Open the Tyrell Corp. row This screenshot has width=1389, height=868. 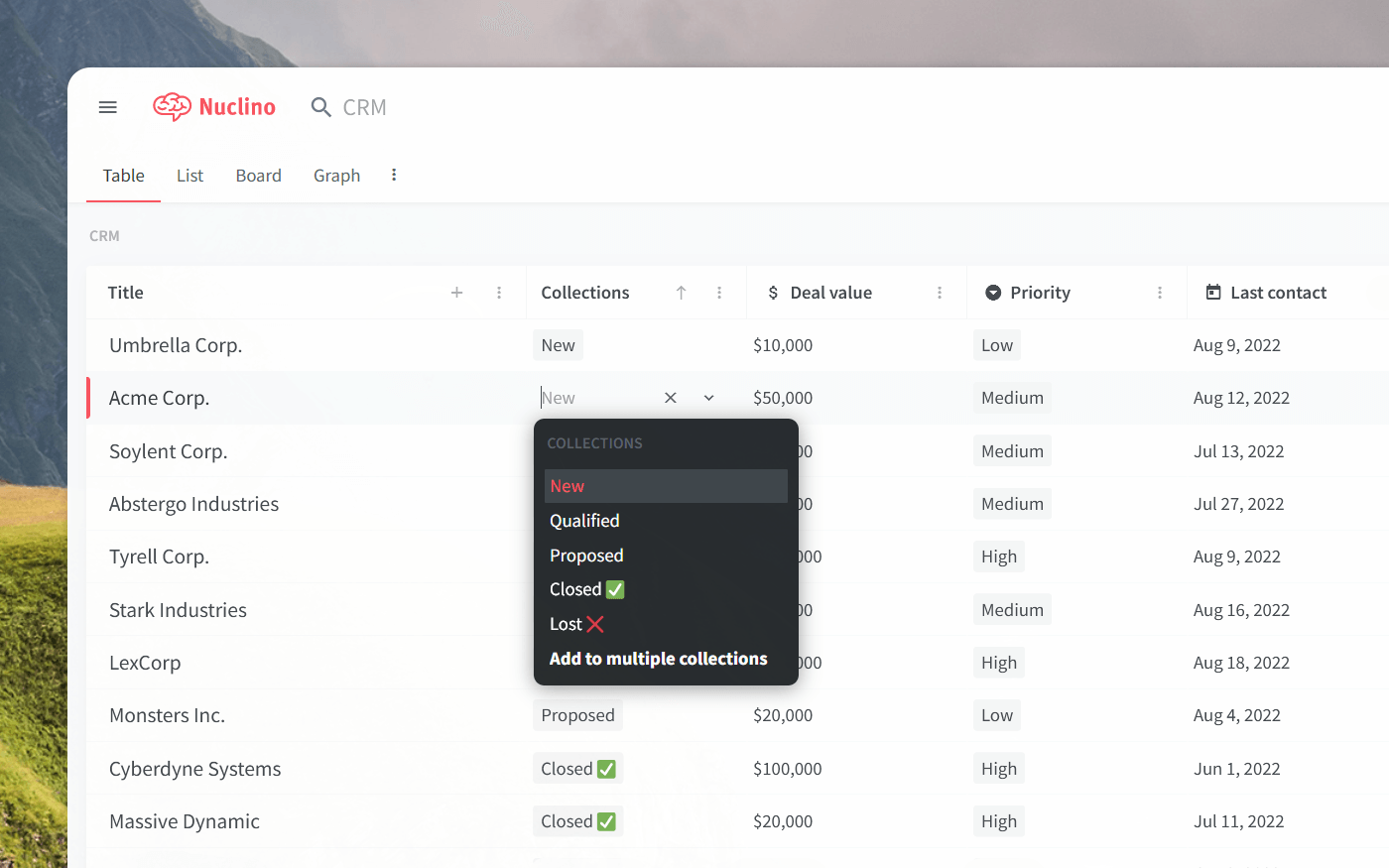click(159, 557)
